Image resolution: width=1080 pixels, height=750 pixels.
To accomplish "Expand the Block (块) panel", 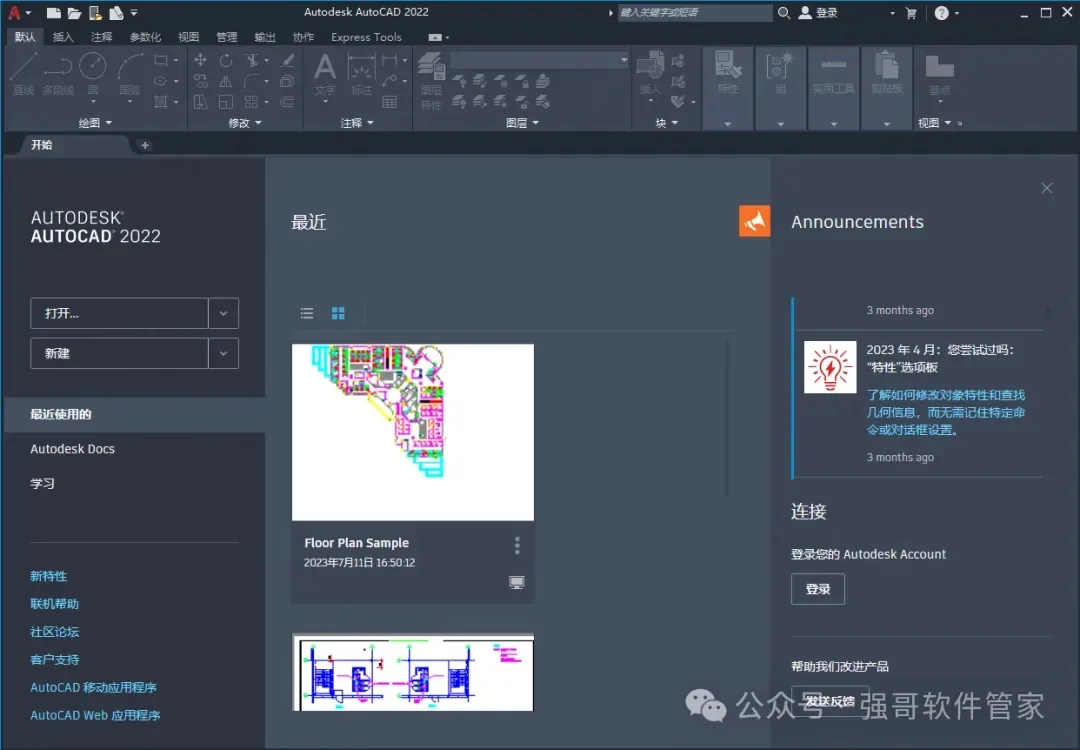I will click(x=667, y=123).
